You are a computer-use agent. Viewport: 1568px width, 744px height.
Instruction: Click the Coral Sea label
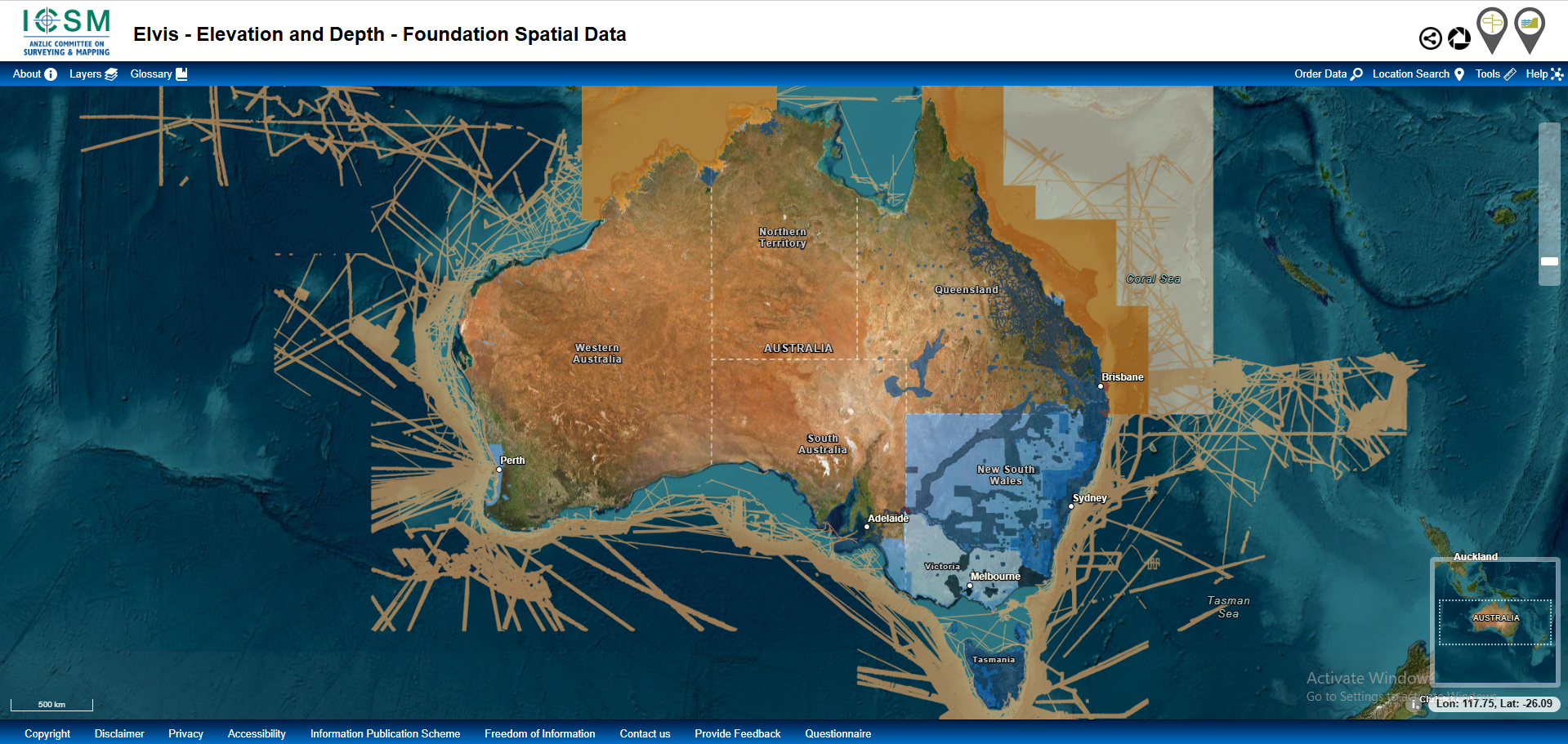(x=1153, y=279)
